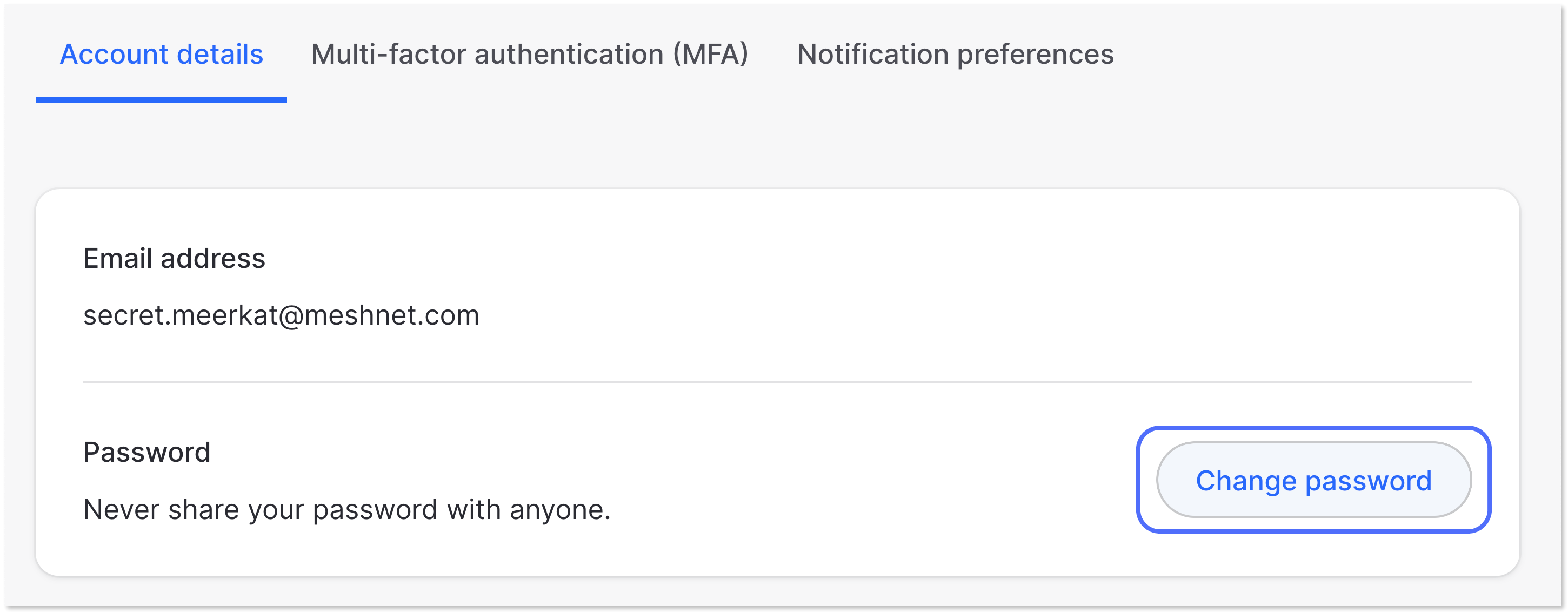Open the Account details tab
Viewport: 1568px width, 613px height.
[x=161, y=54]
